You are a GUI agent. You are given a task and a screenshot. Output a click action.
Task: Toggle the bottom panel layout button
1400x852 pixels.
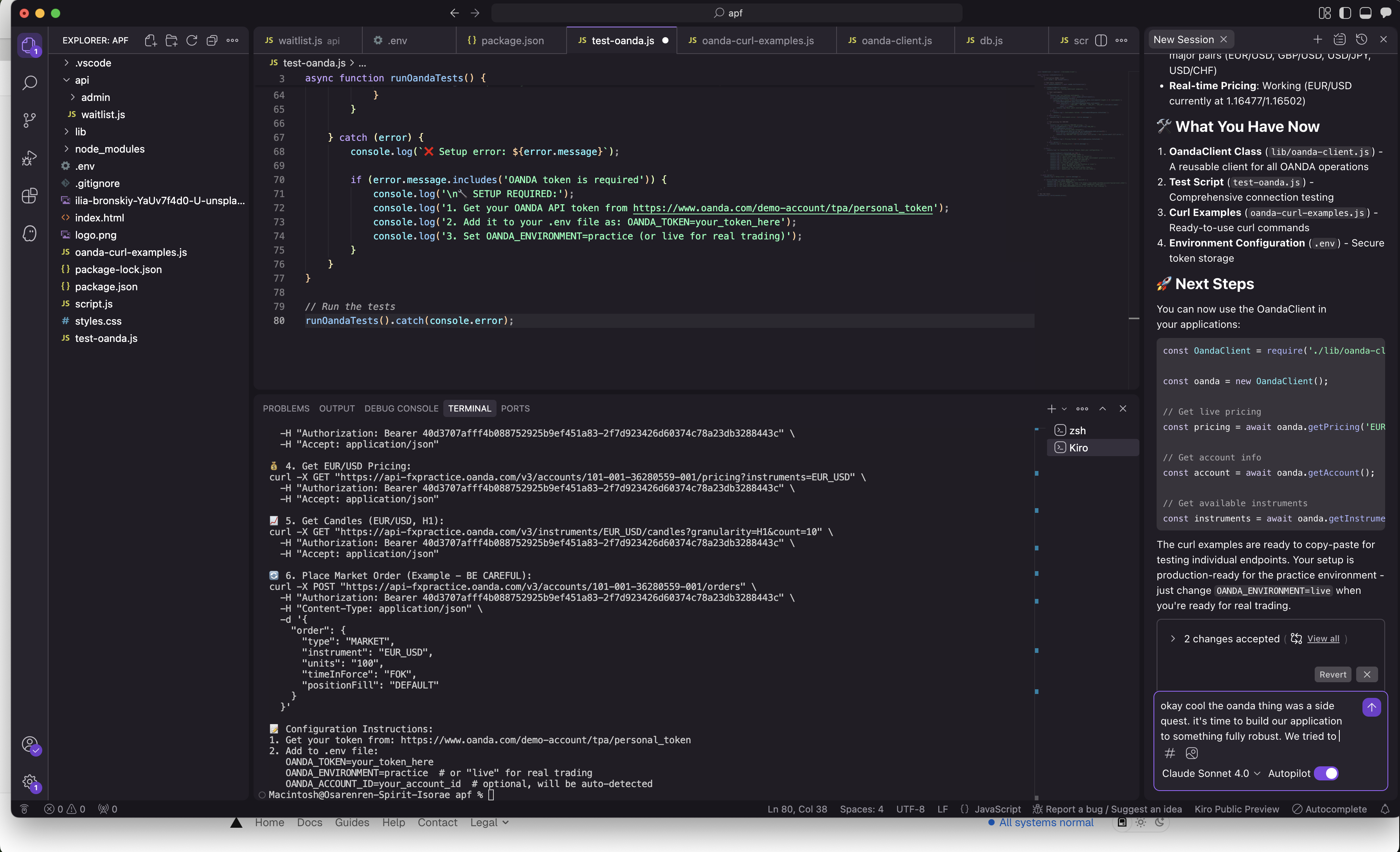[1365, 13]
